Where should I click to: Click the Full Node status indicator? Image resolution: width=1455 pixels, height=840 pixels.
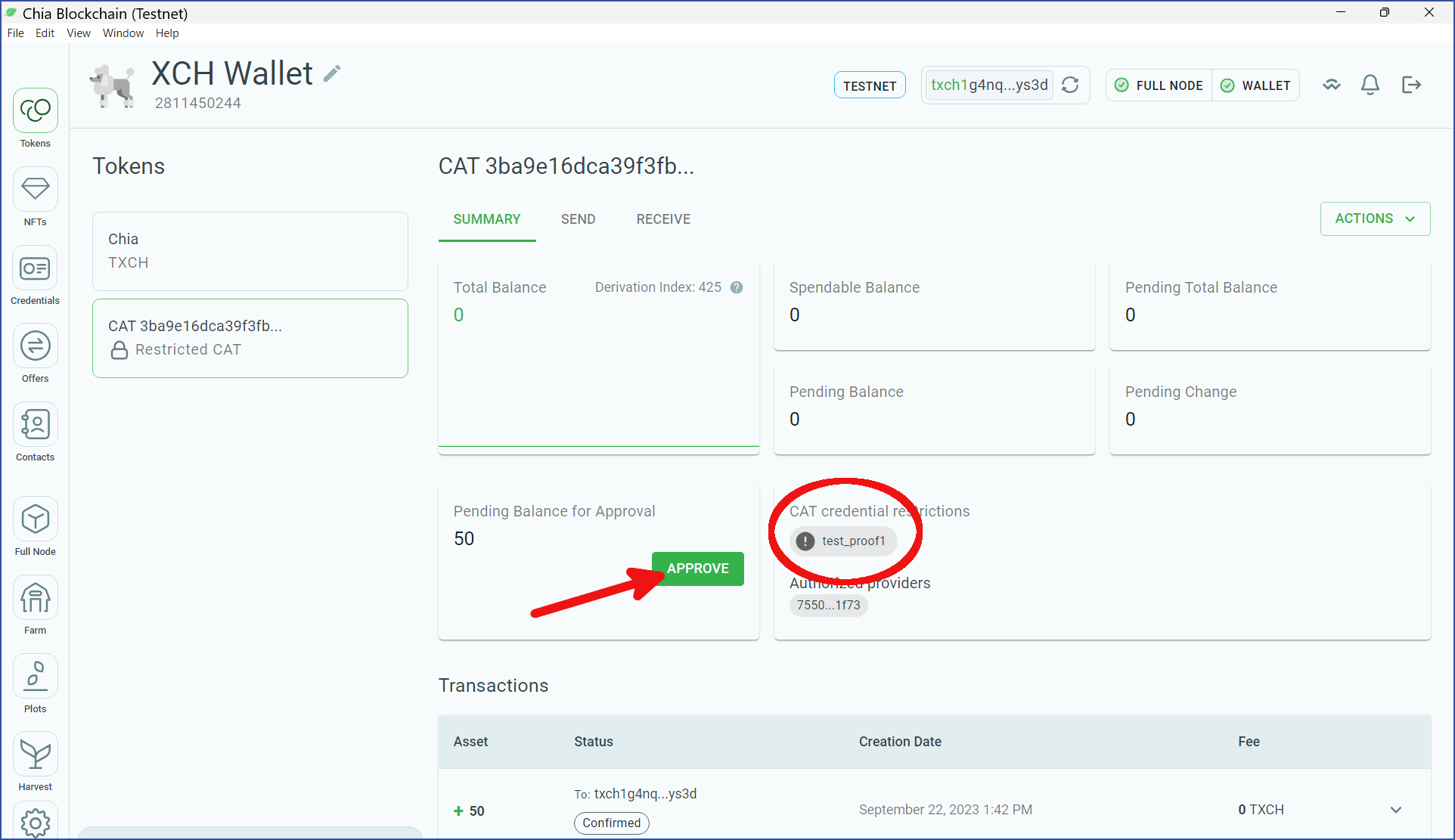(1159, 85)
